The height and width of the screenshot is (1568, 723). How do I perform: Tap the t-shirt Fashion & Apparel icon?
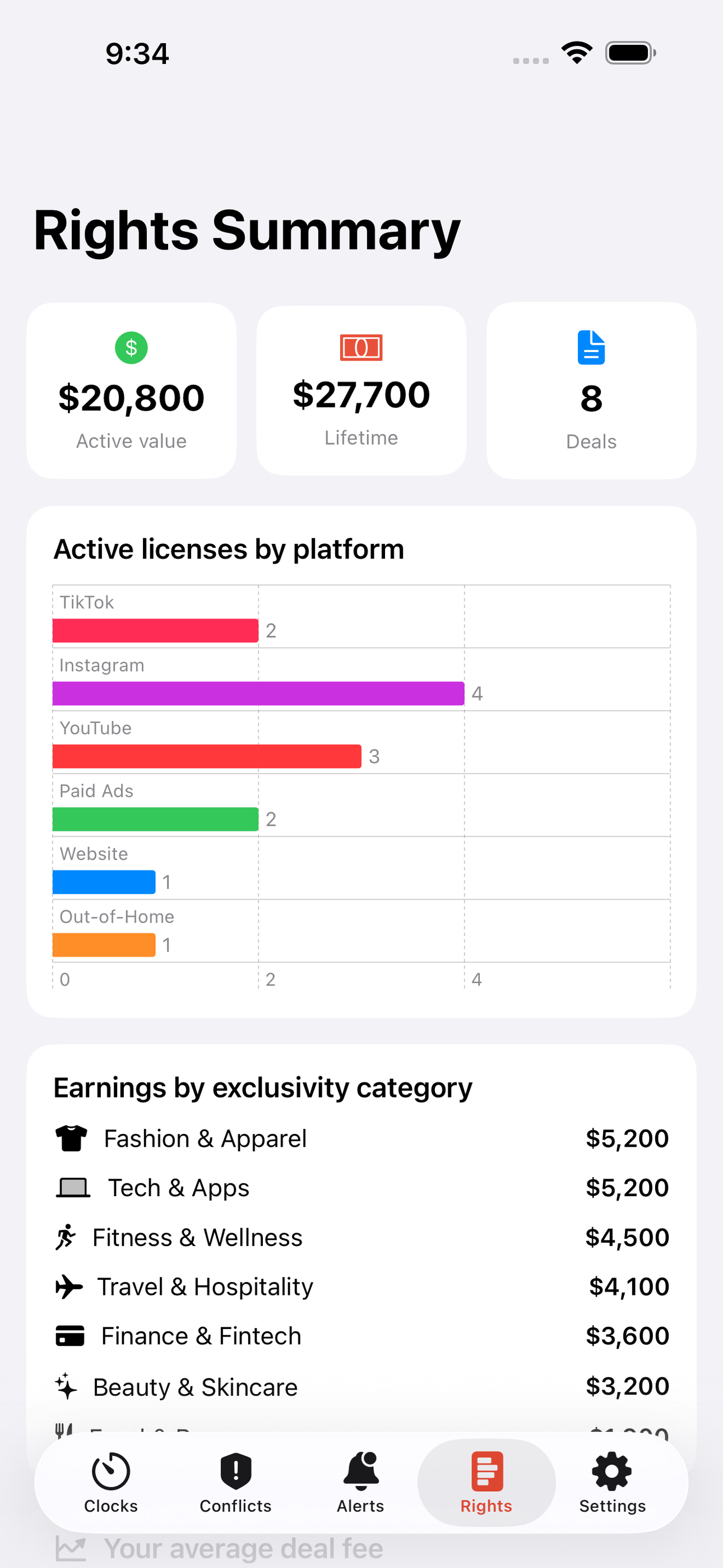click(x=72, y=1138)
